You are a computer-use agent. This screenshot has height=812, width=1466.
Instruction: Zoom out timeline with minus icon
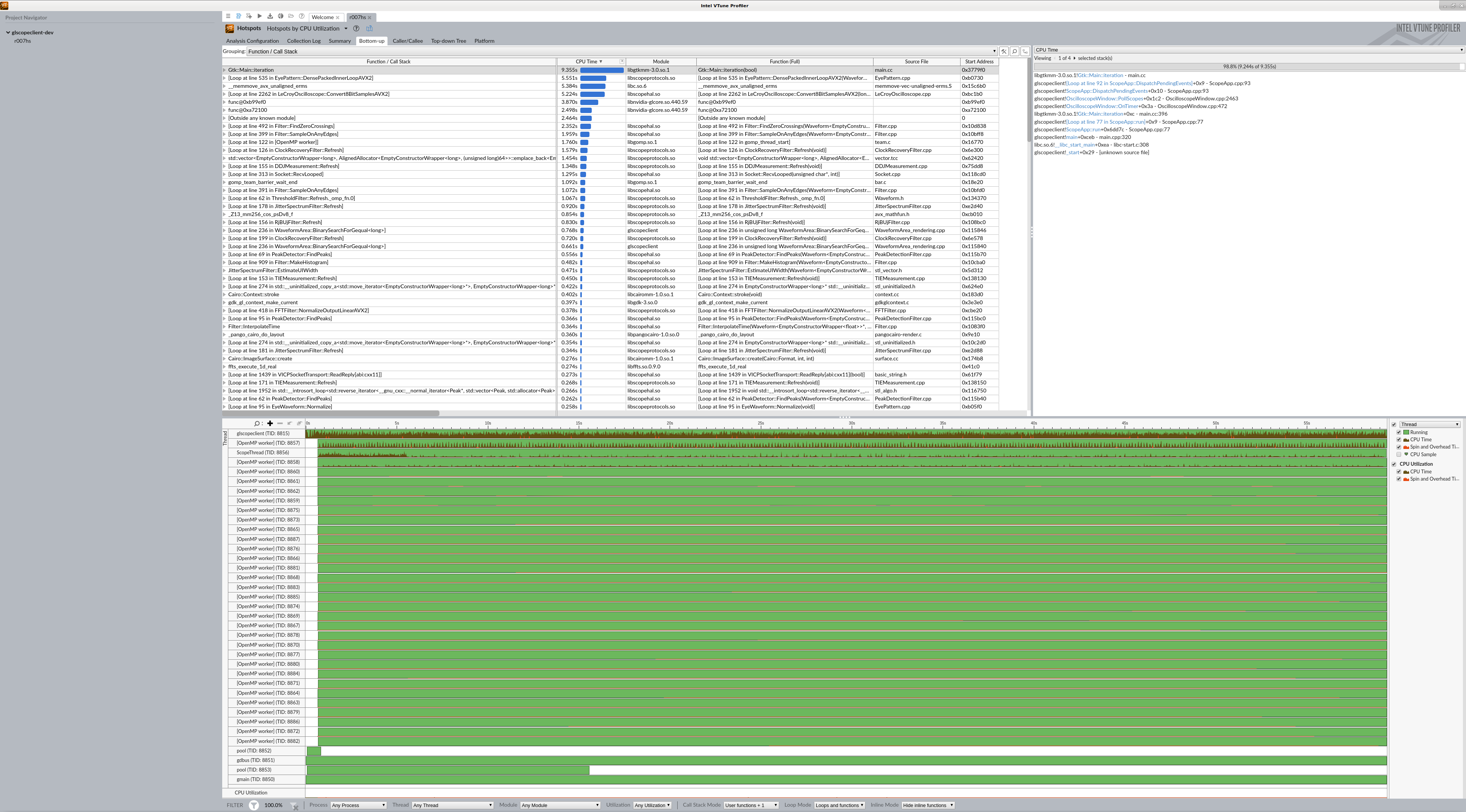[x=280, y=423]
